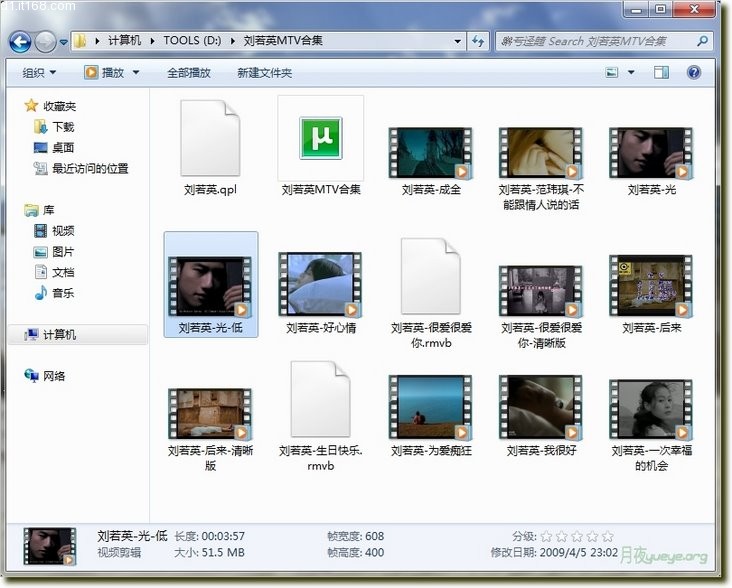Click 新建文件夹 in the toolbar
This screenshot has width=732, height=588.
(264, 73)
